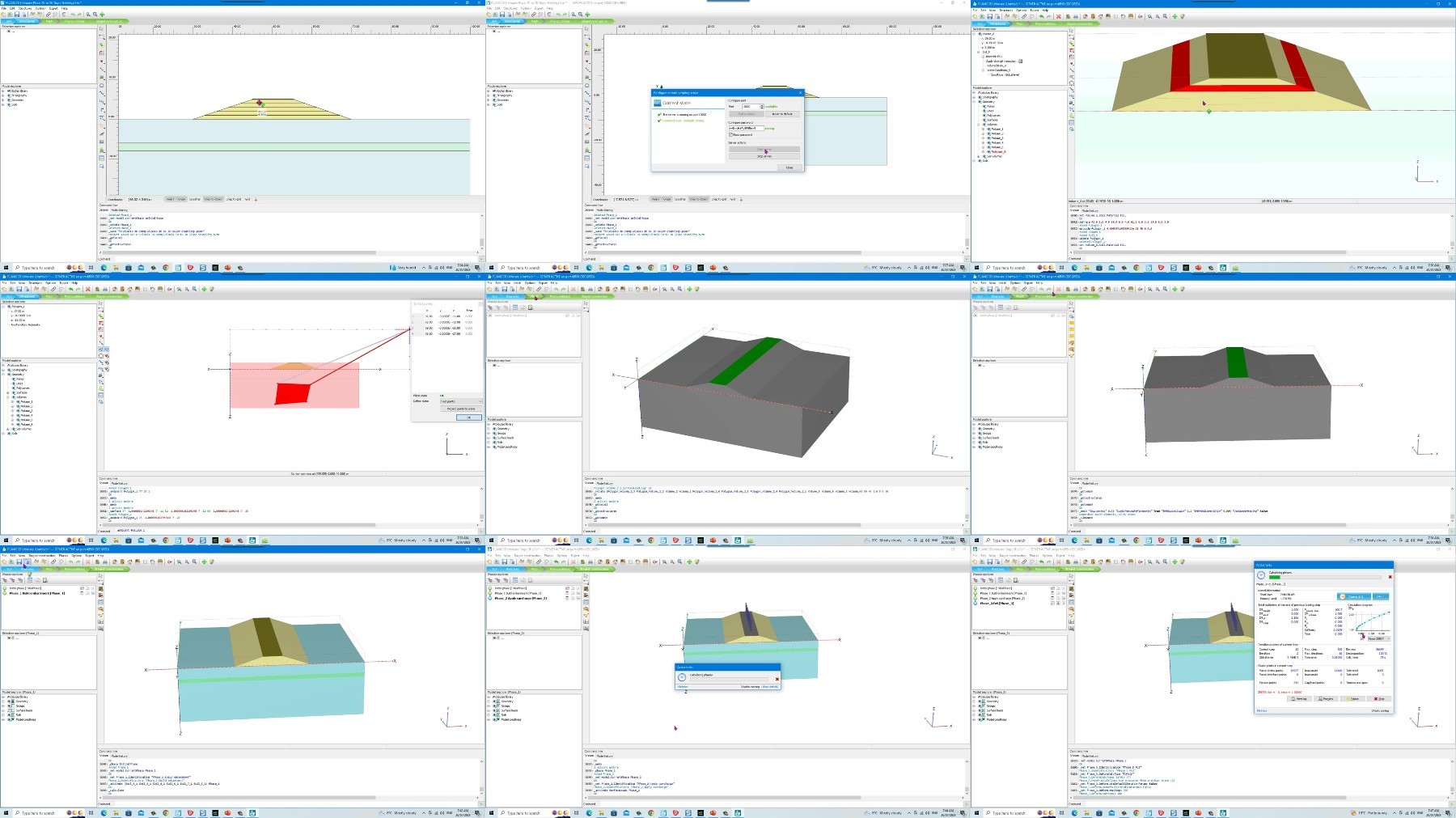Click Save icon in red-polygon window toolbar

19,289
